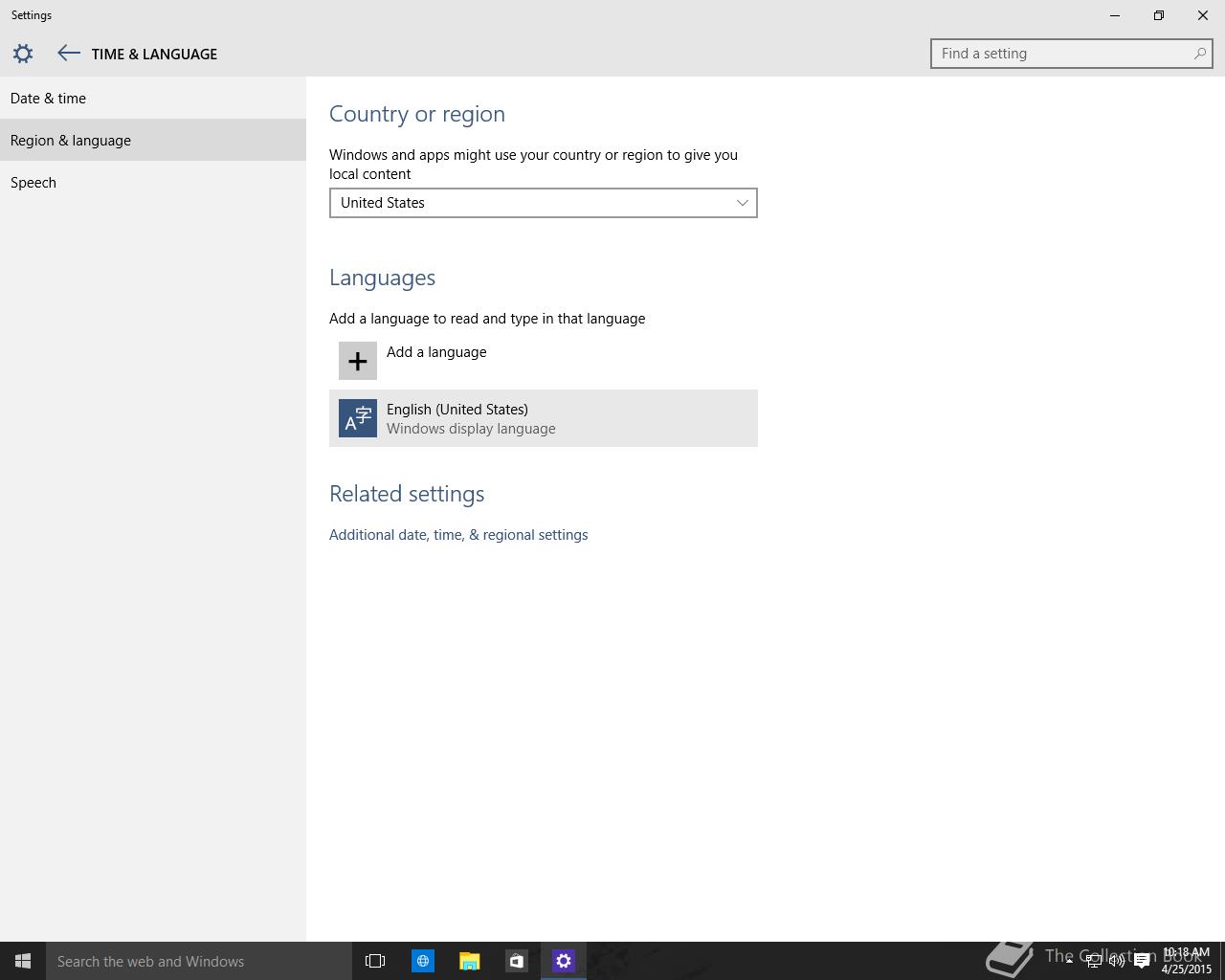Expand the United States country dropdown

pyautogui.click(x=544, y=203)
